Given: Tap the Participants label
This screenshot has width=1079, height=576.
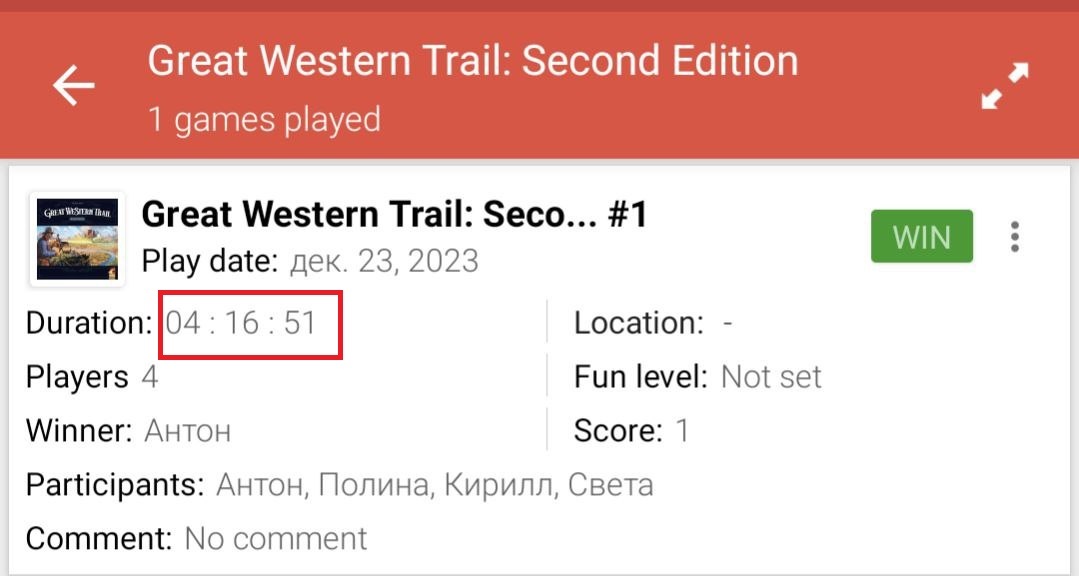Looking at the screenshot, I should tap(115, 485).
